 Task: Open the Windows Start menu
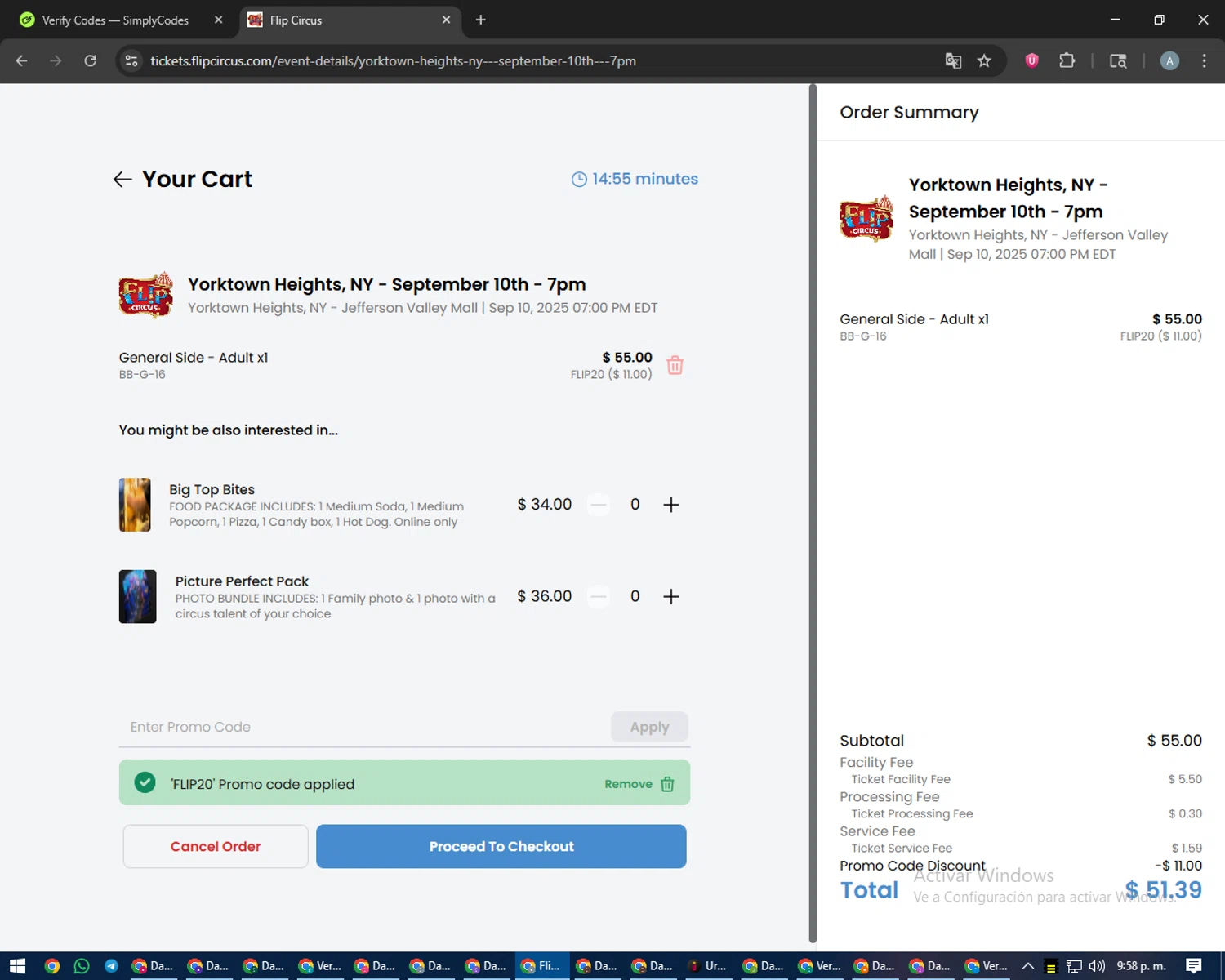tap(17, 966)
